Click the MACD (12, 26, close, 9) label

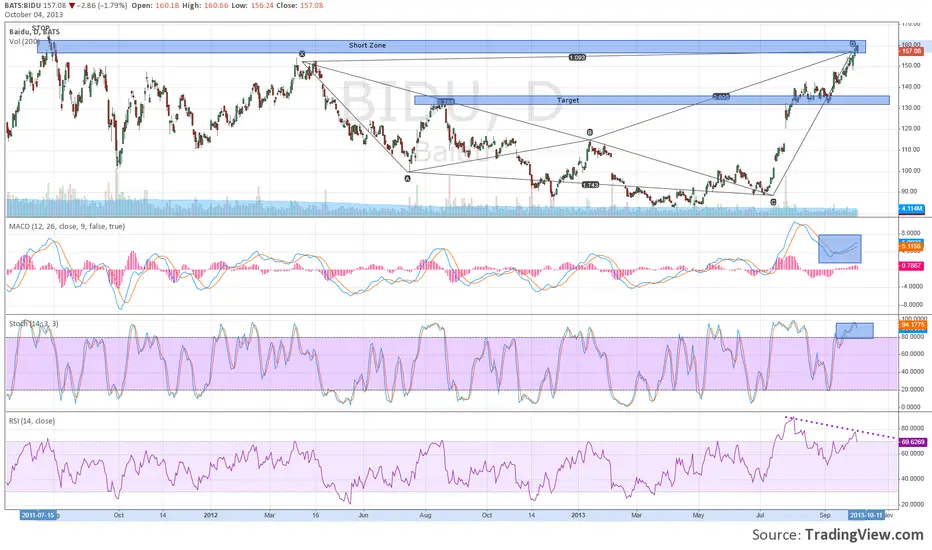[67, 227]
